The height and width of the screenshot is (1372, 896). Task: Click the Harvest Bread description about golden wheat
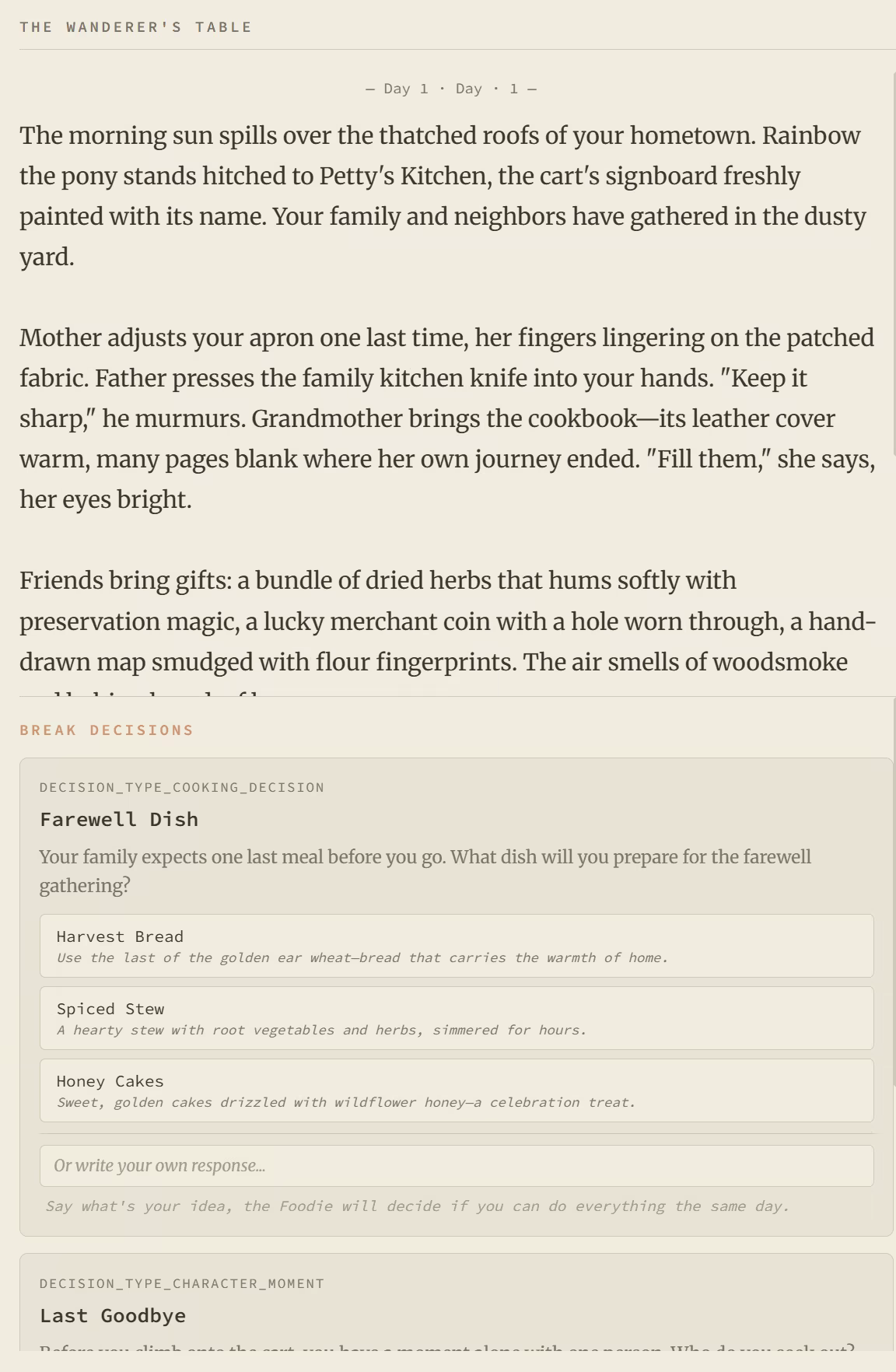[362, 958]
